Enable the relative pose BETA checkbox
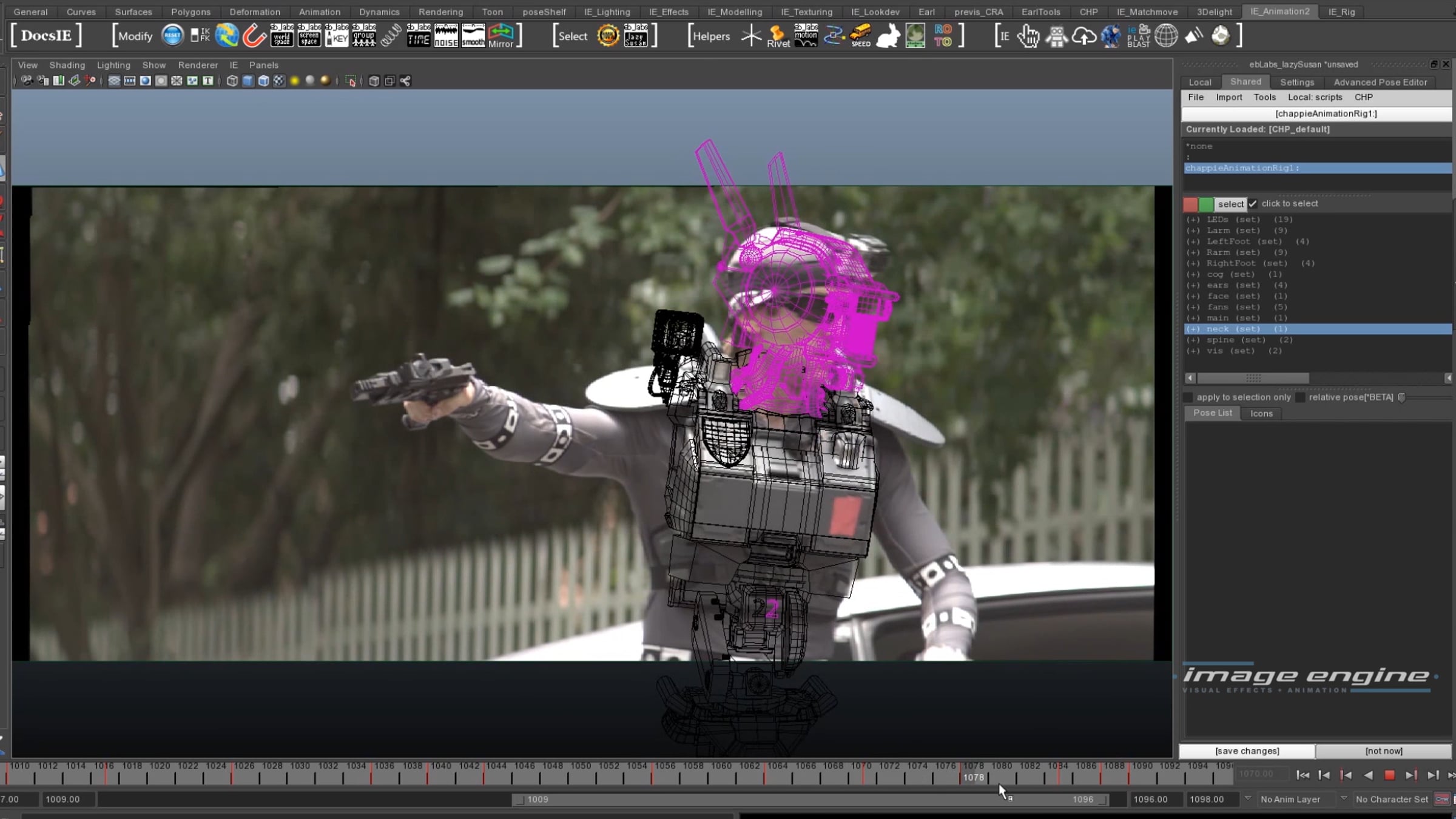The height and width of the screenshot is (819, 1456). tap(1300, 397)
